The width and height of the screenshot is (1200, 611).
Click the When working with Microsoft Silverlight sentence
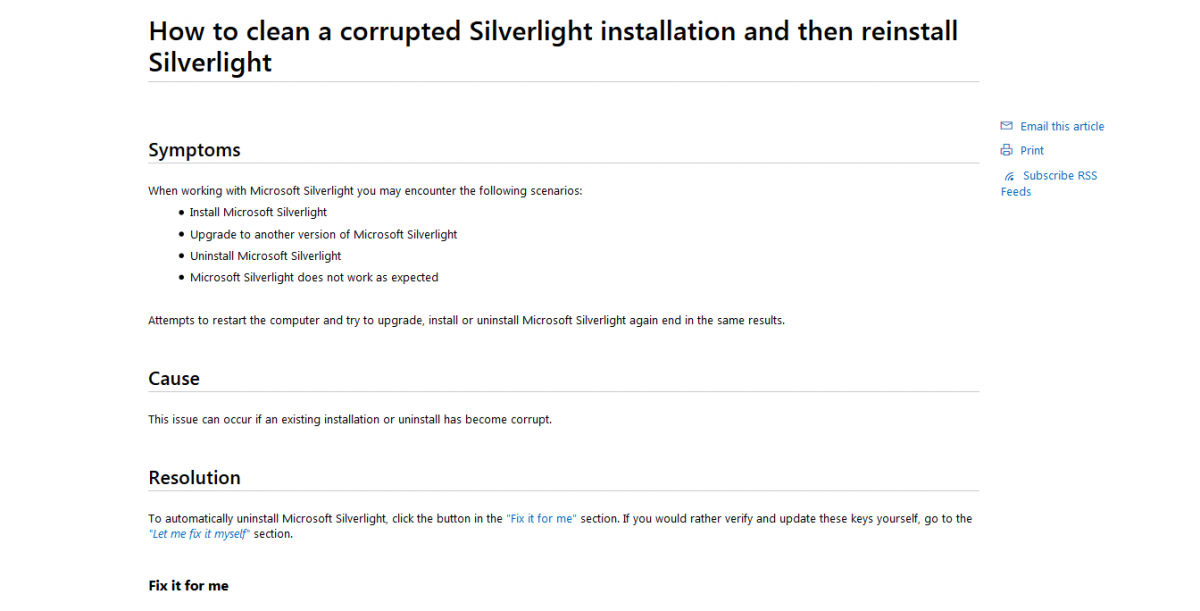coord(365,191)
